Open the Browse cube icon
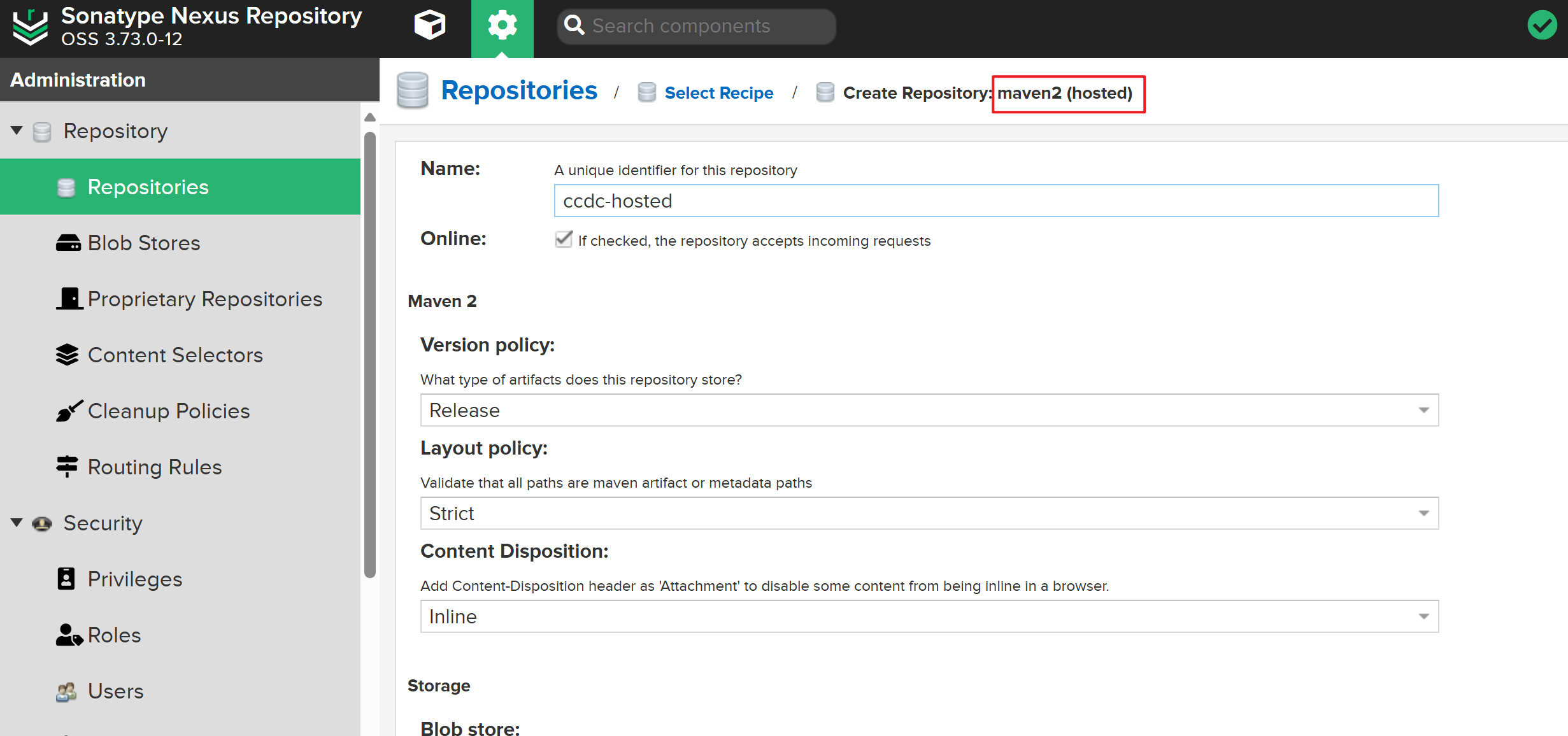The image size is (1568, 736). pos(430,25)
